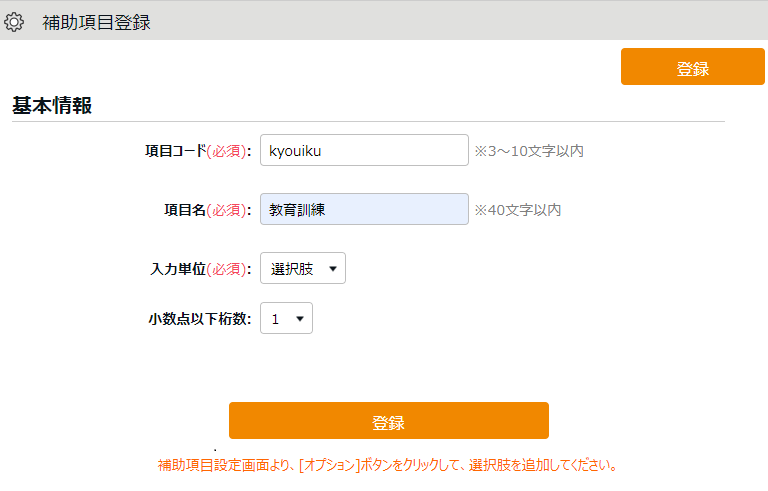Screen dimensions: 768x491
Task: Click the bottom wide orange 登録 button
Action: 388,420
